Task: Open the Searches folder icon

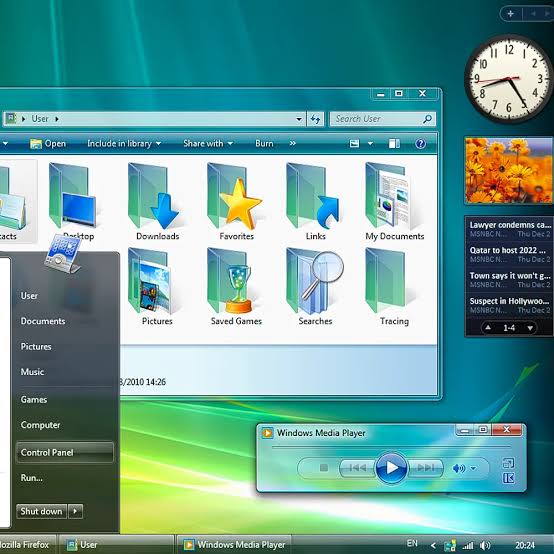Action: click(314, 281)
